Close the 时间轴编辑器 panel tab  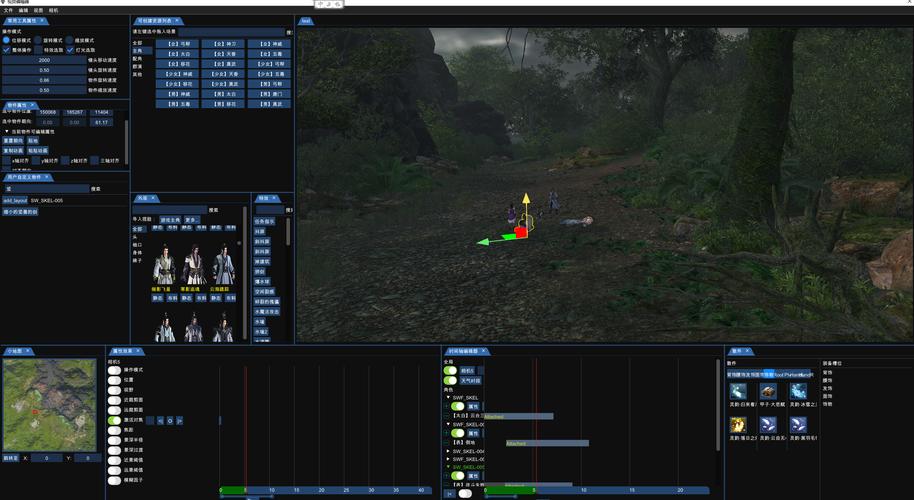(483, 351)
